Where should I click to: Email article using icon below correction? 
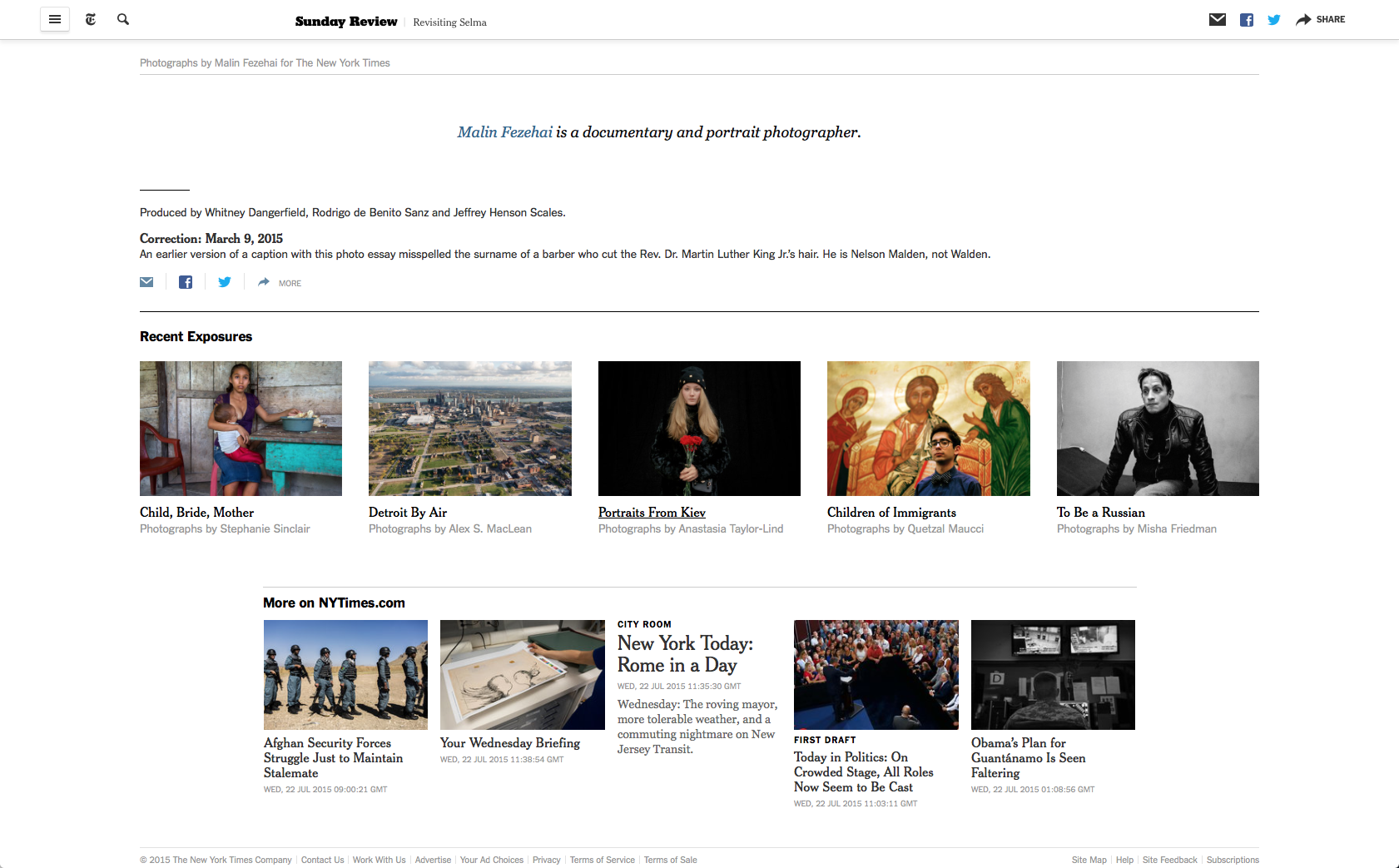[x=146, y=282]
